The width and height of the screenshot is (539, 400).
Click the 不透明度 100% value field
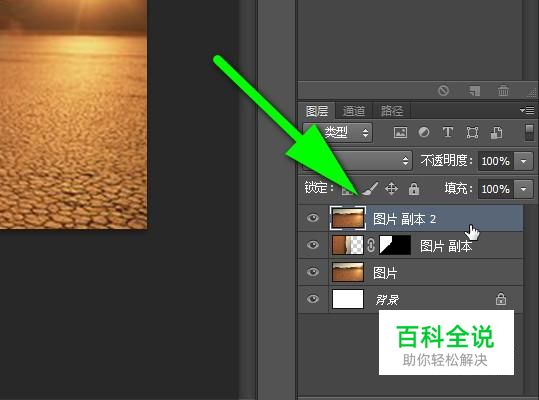coord(496,161)
